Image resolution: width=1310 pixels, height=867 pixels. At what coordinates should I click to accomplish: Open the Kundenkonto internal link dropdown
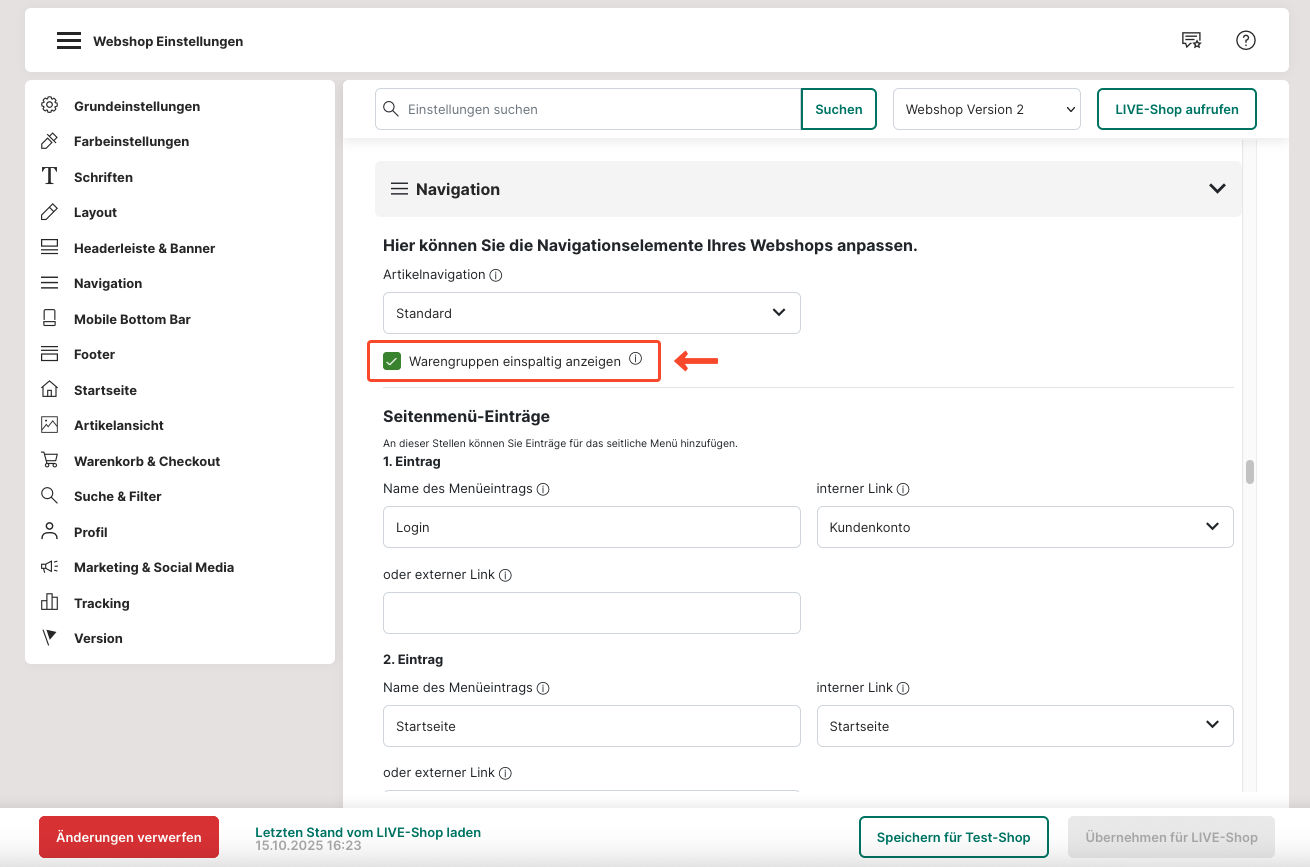tap(1024, 527)
